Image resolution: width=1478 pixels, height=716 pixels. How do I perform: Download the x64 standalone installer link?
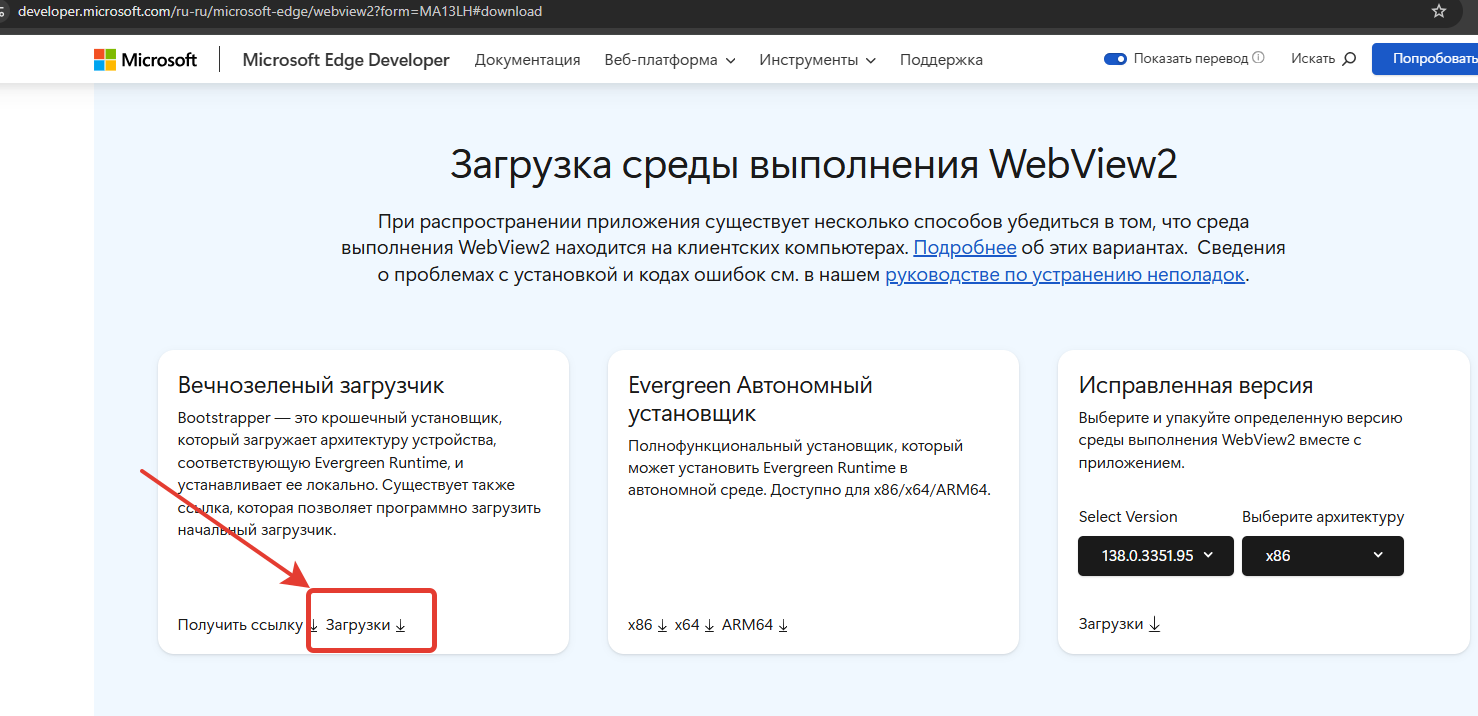695,625
